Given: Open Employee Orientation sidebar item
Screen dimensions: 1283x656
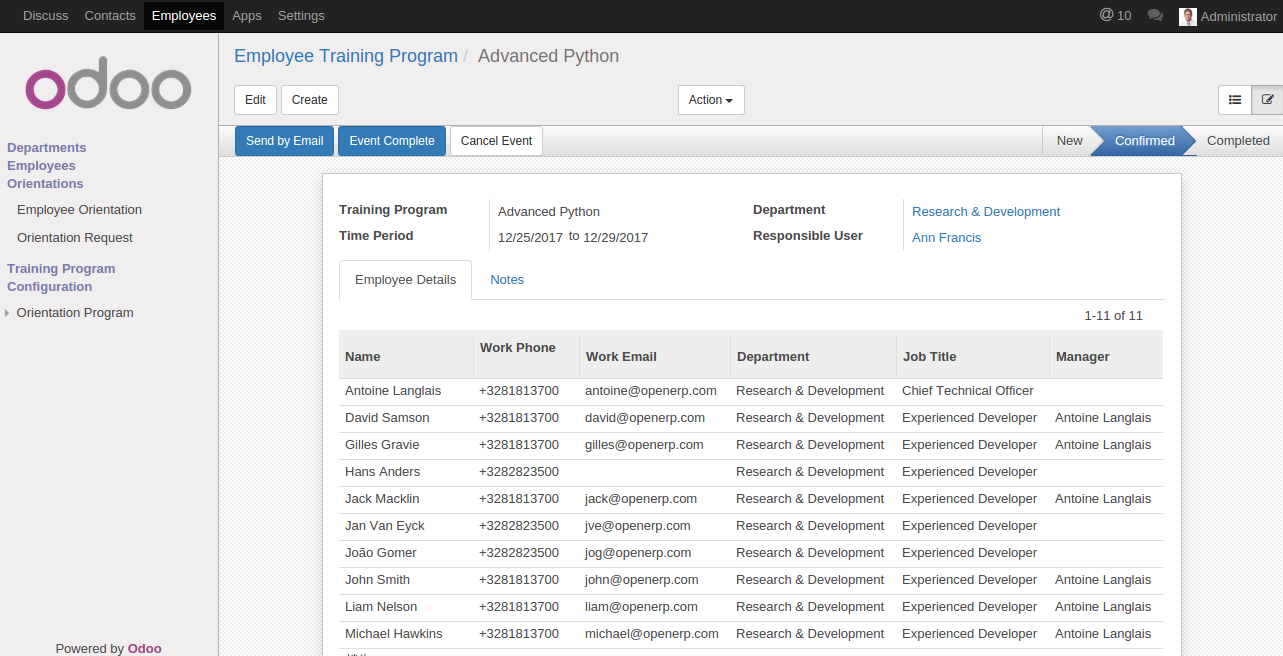Looking at the screenshot, I should point(80,210).
